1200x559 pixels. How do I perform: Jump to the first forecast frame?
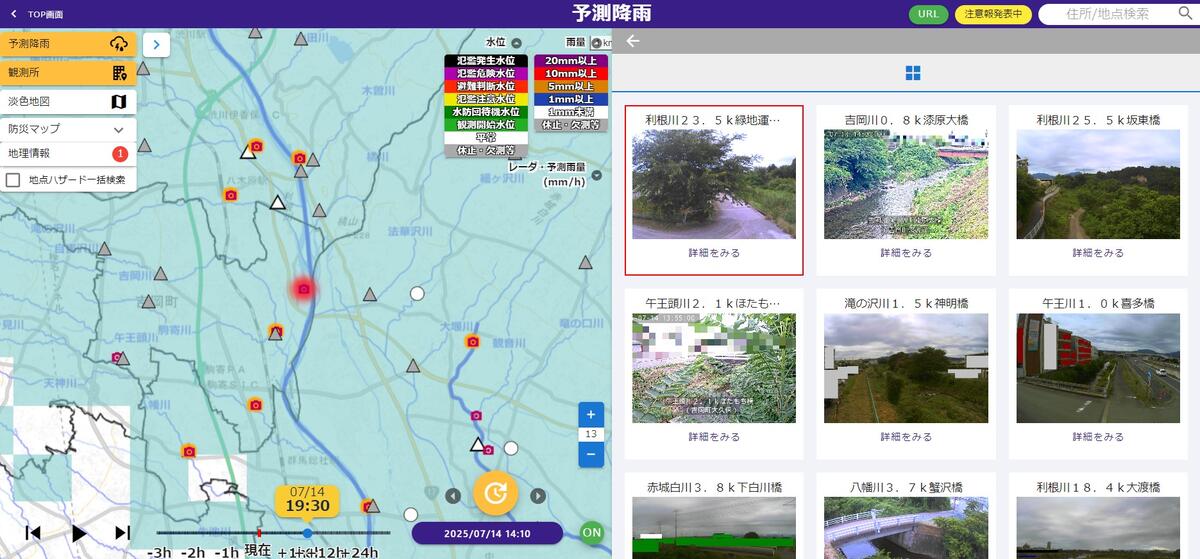point(33,533)
